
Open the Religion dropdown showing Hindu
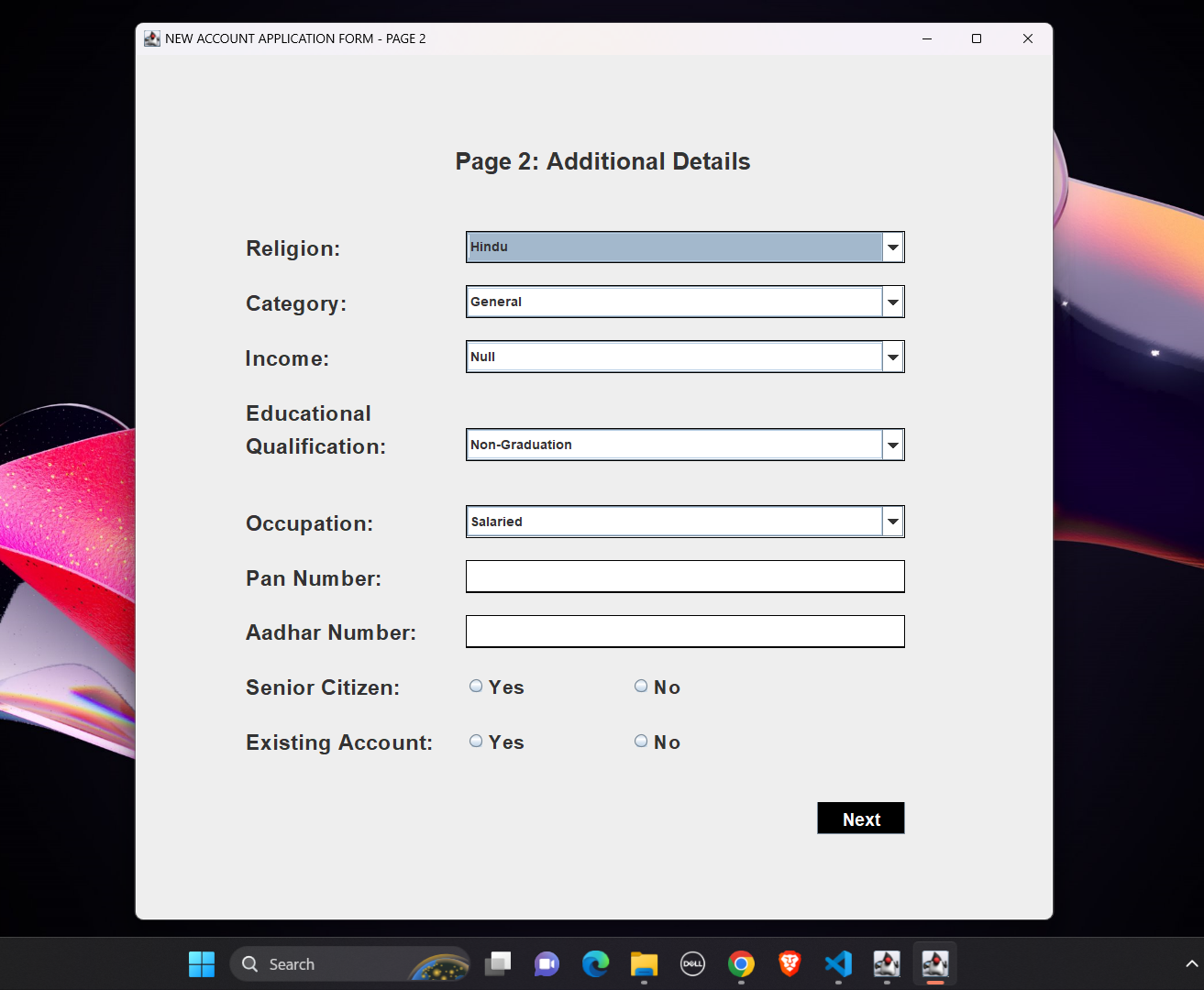coord(685,247)
